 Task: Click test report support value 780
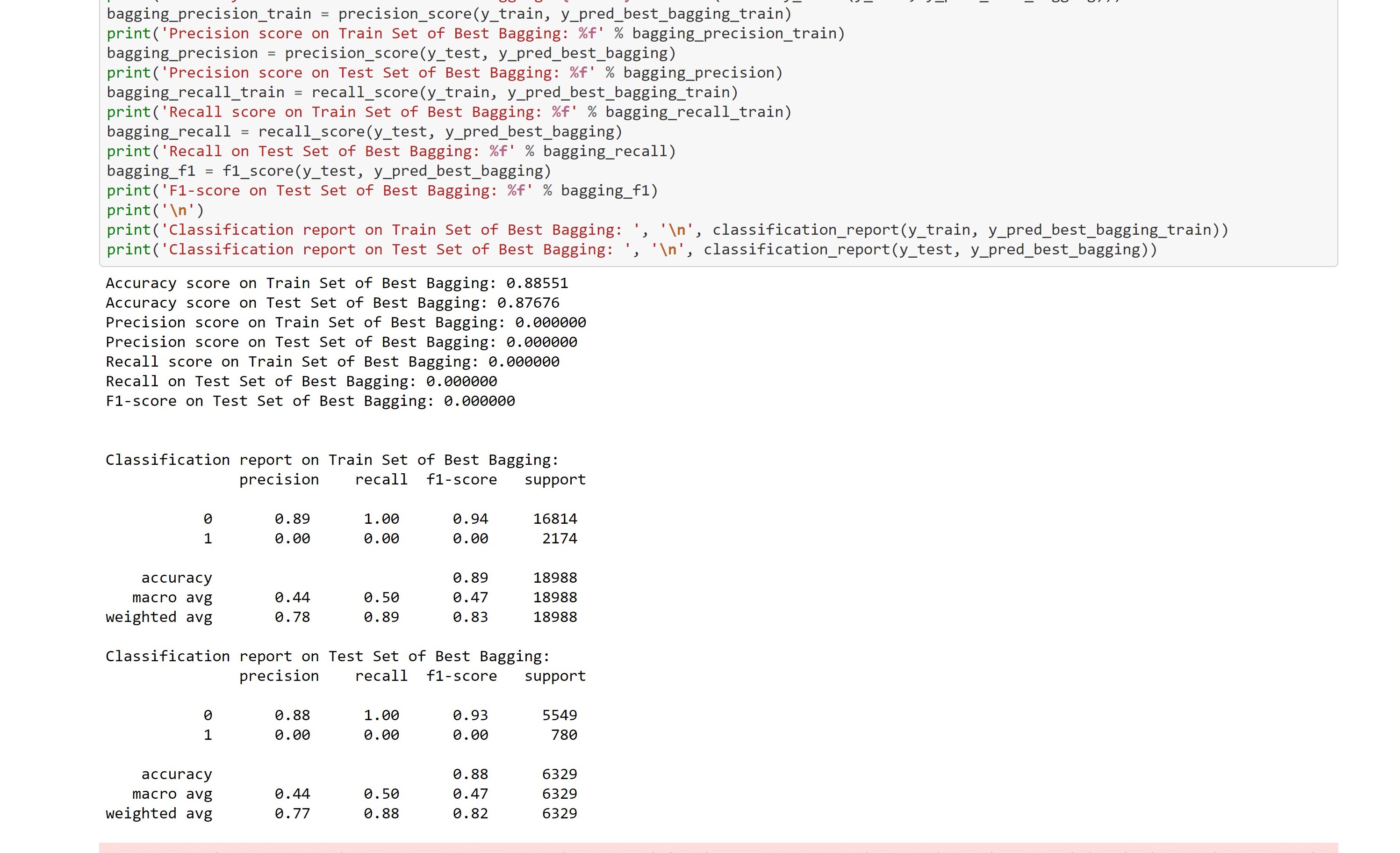click(x=564, y=735)
